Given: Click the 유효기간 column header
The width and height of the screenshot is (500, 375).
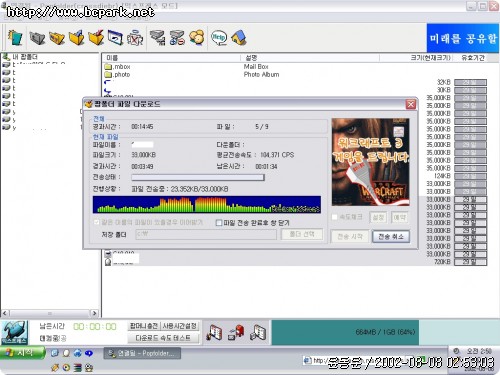Looking at the screenshot, I should pos(473,58).
